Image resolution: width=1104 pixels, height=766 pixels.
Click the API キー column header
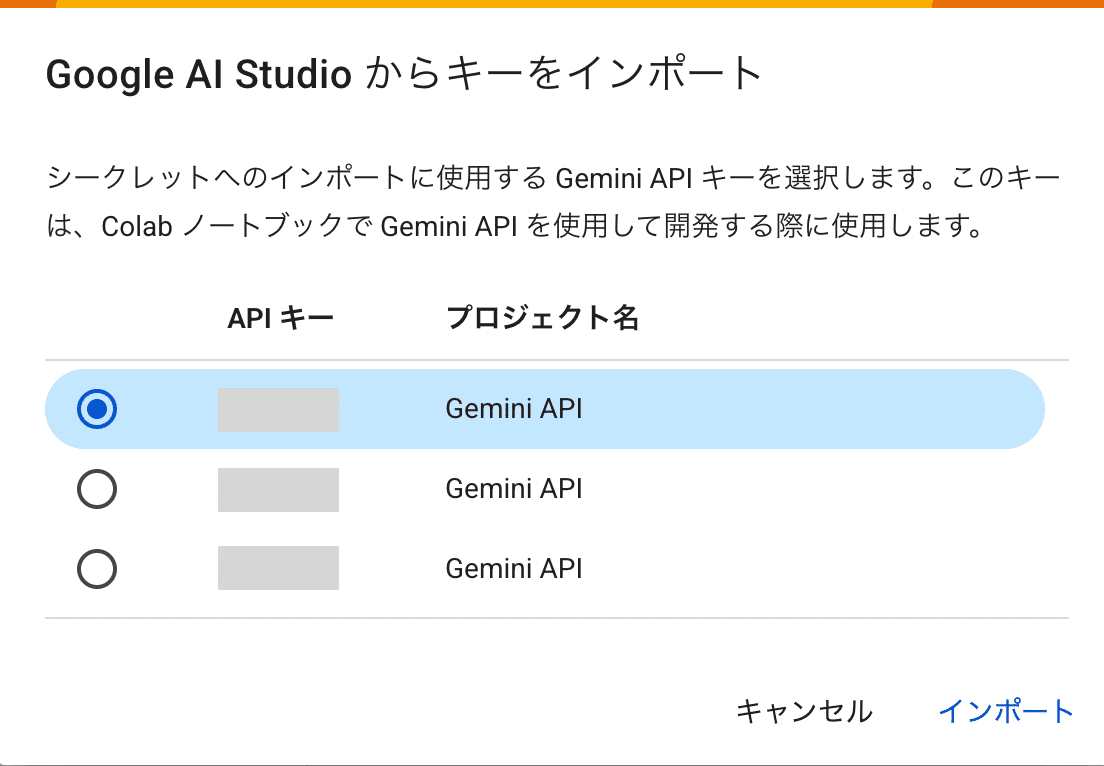pos(278,316)
